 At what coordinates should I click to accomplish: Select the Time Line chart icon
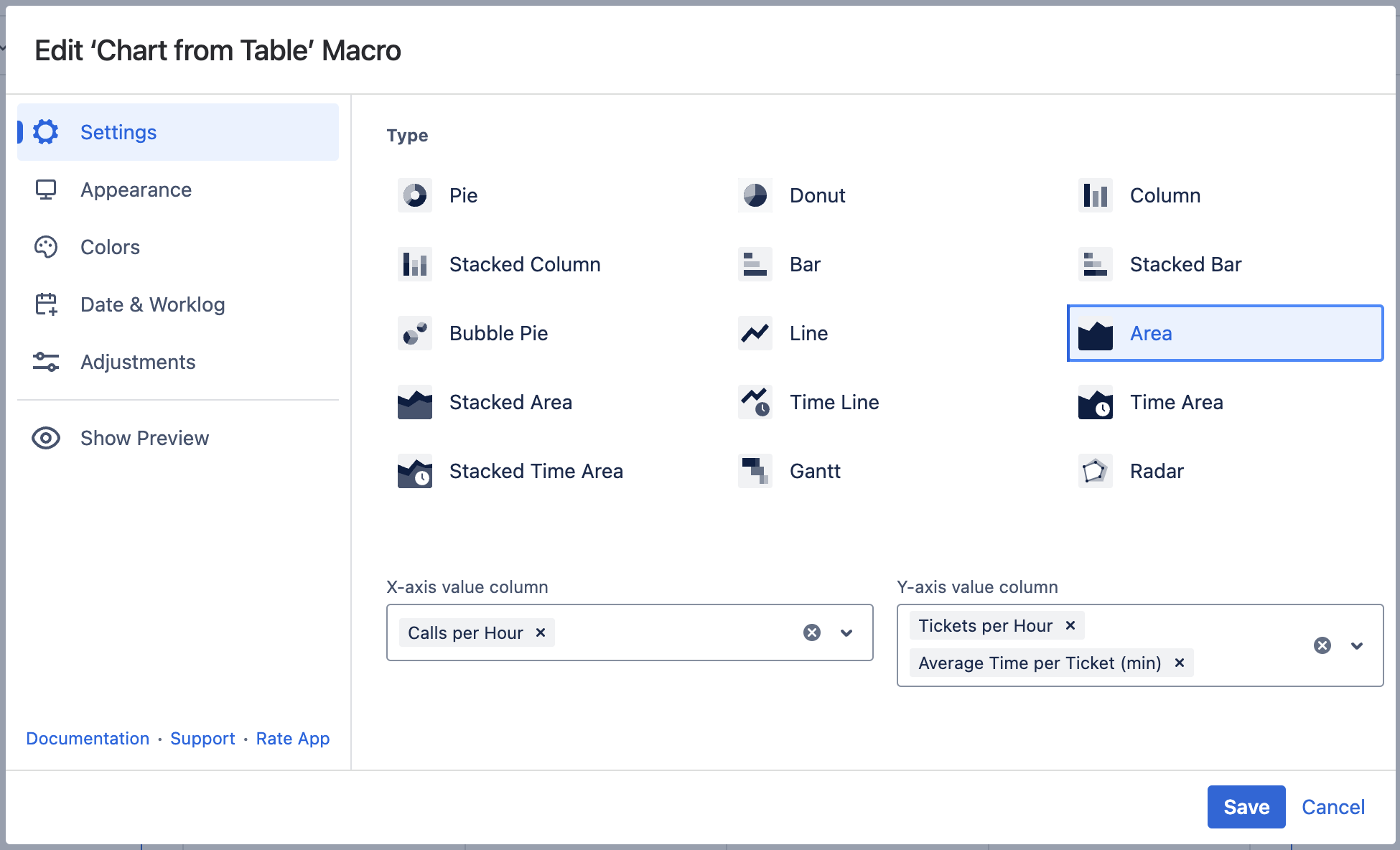[755, 402]
